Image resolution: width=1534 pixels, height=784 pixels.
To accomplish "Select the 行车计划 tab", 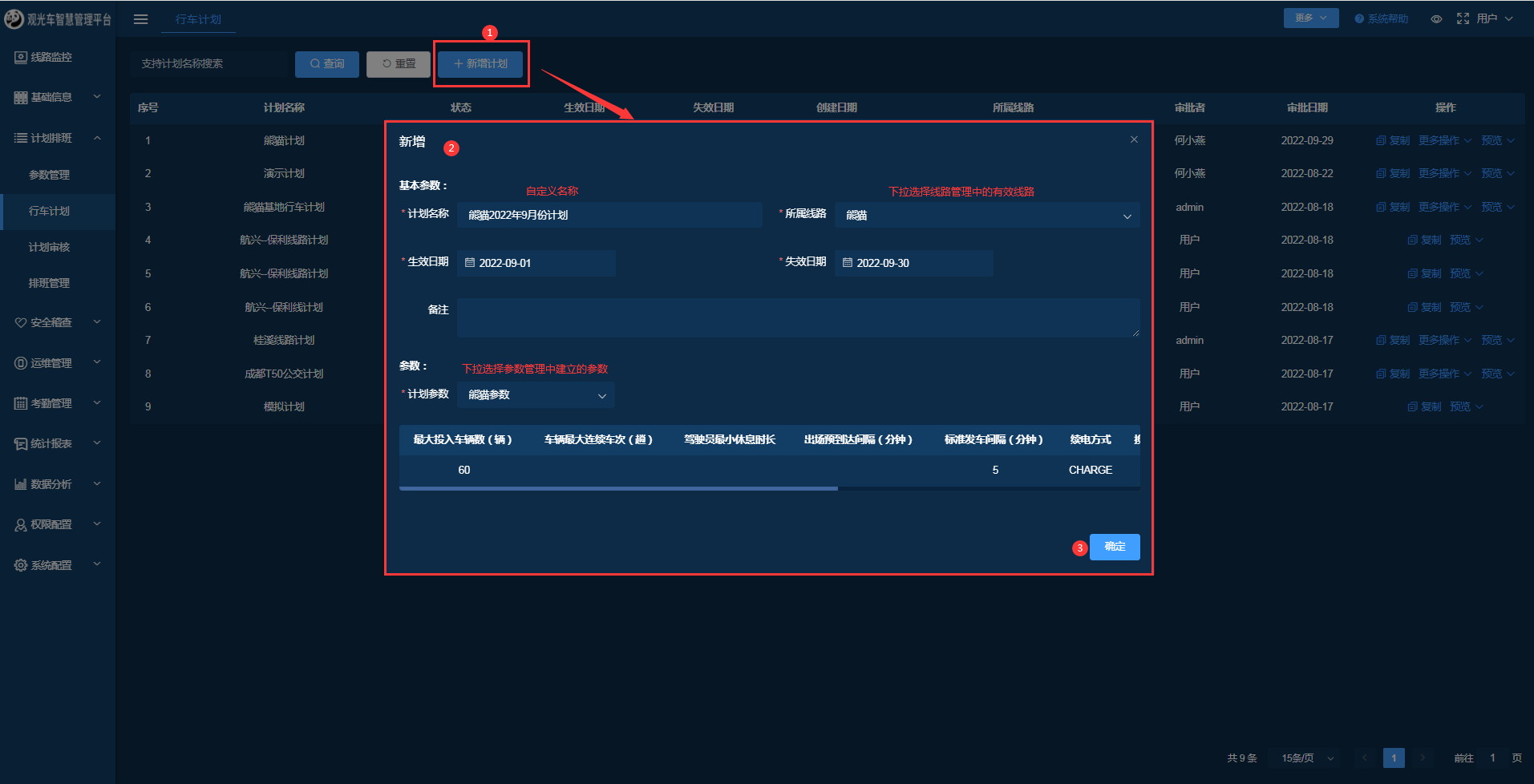I will pyautogui.click(x=198, y=19).
